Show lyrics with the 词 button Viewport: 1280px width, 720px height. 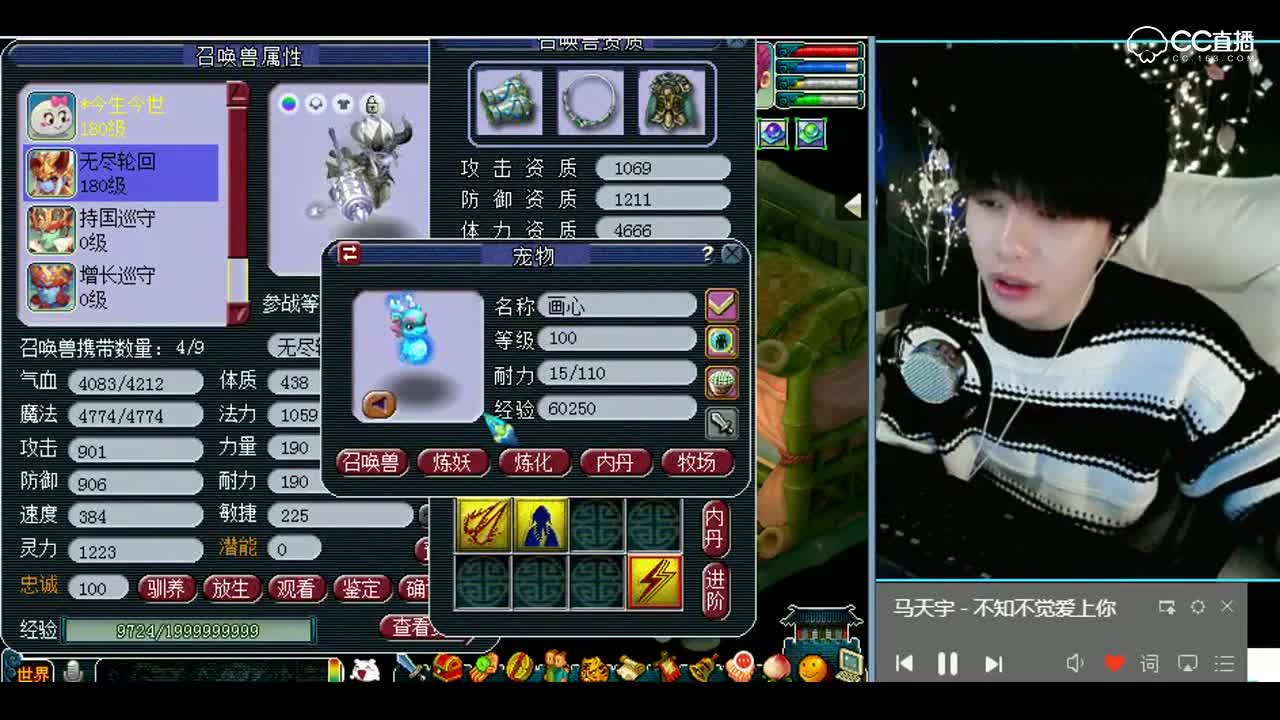point(1150,664)
